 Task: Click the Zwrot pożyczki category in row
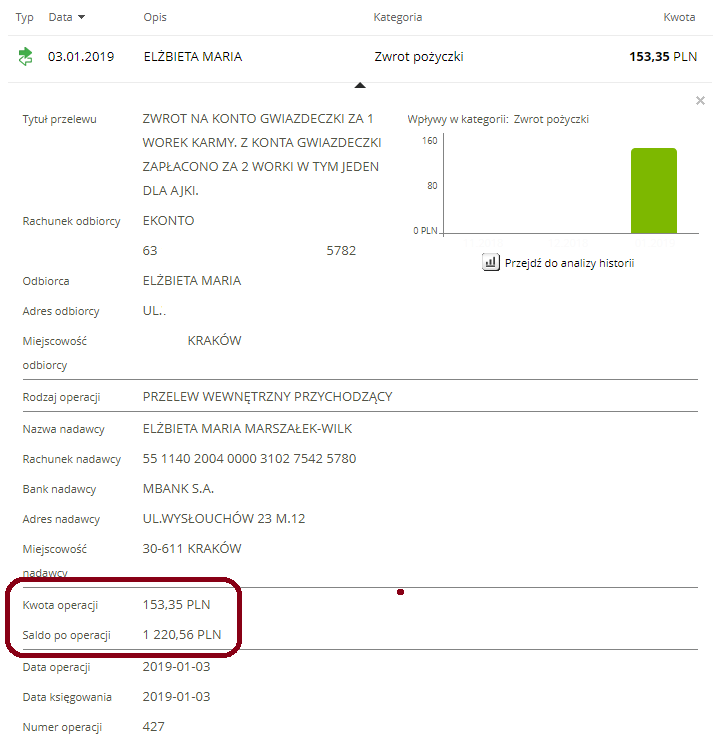[x=419, y=57]
